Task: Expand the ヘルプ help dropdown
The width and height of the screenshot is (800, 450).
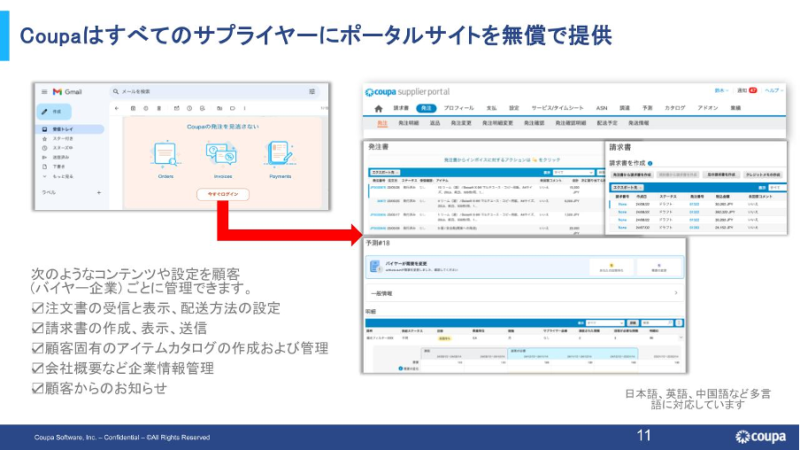Action: click(774, 91)
